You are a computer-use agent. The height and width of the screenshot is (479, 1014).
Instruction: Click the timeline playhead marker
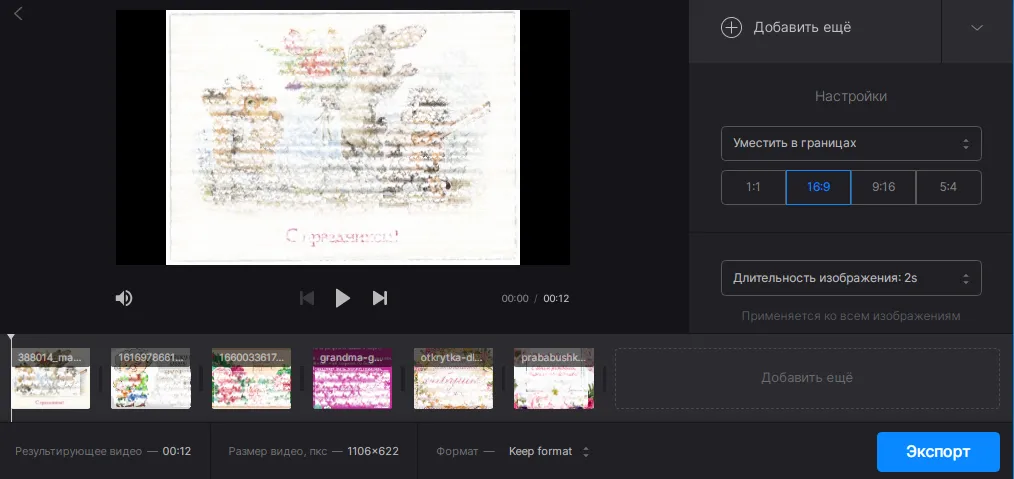pyautogui.click(x=11, y=340)
